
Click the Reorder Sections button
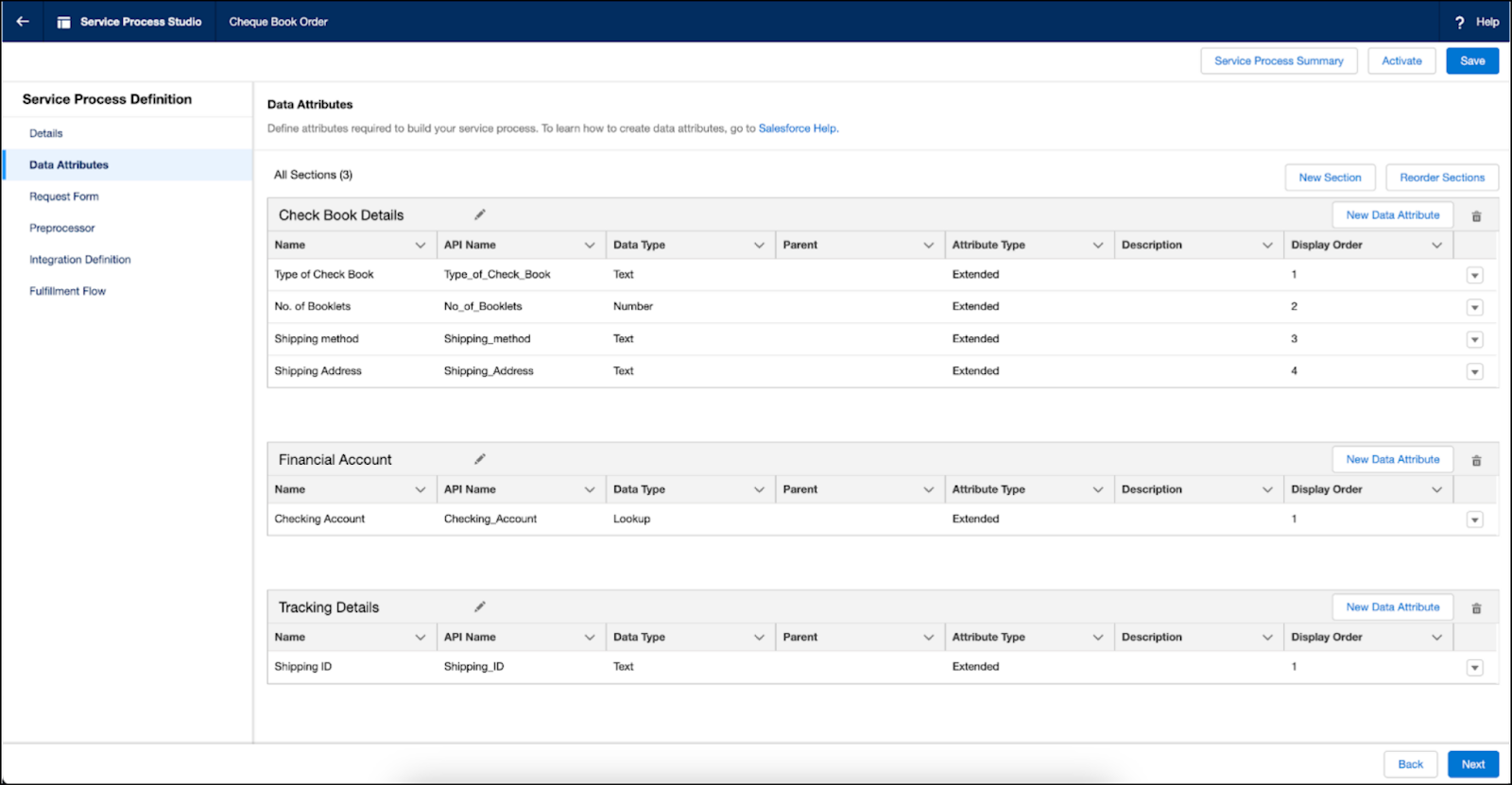point(1442,178)
